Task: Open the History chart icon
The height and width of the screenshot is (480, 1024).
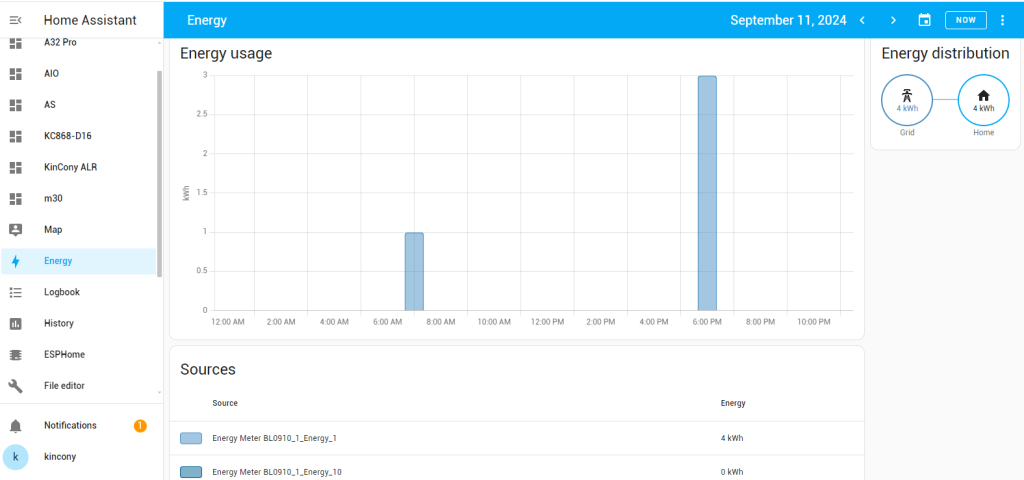Action: pos(15,323)
